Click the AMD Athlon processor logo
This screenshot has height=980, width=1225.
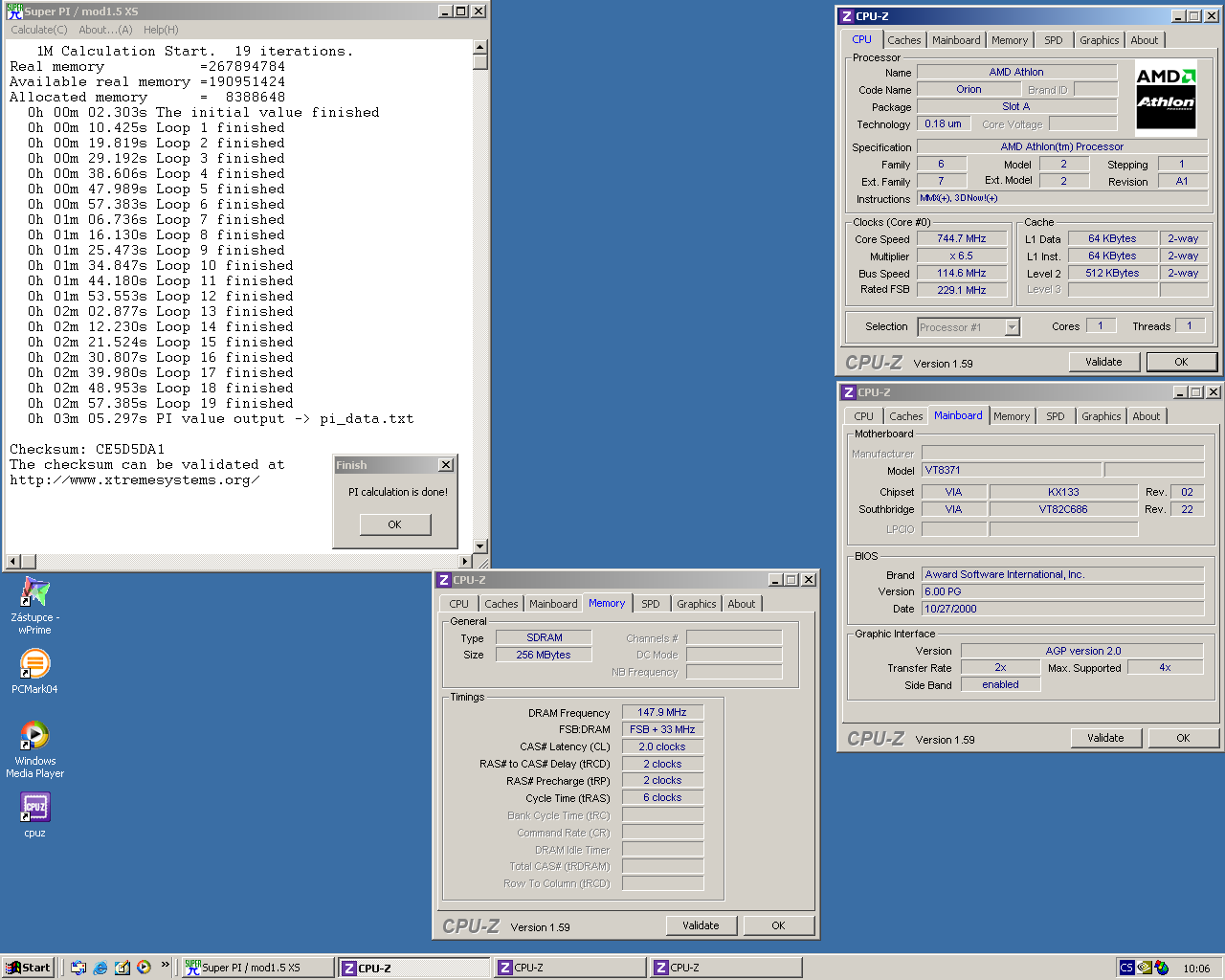click(x=1166, y=98)
